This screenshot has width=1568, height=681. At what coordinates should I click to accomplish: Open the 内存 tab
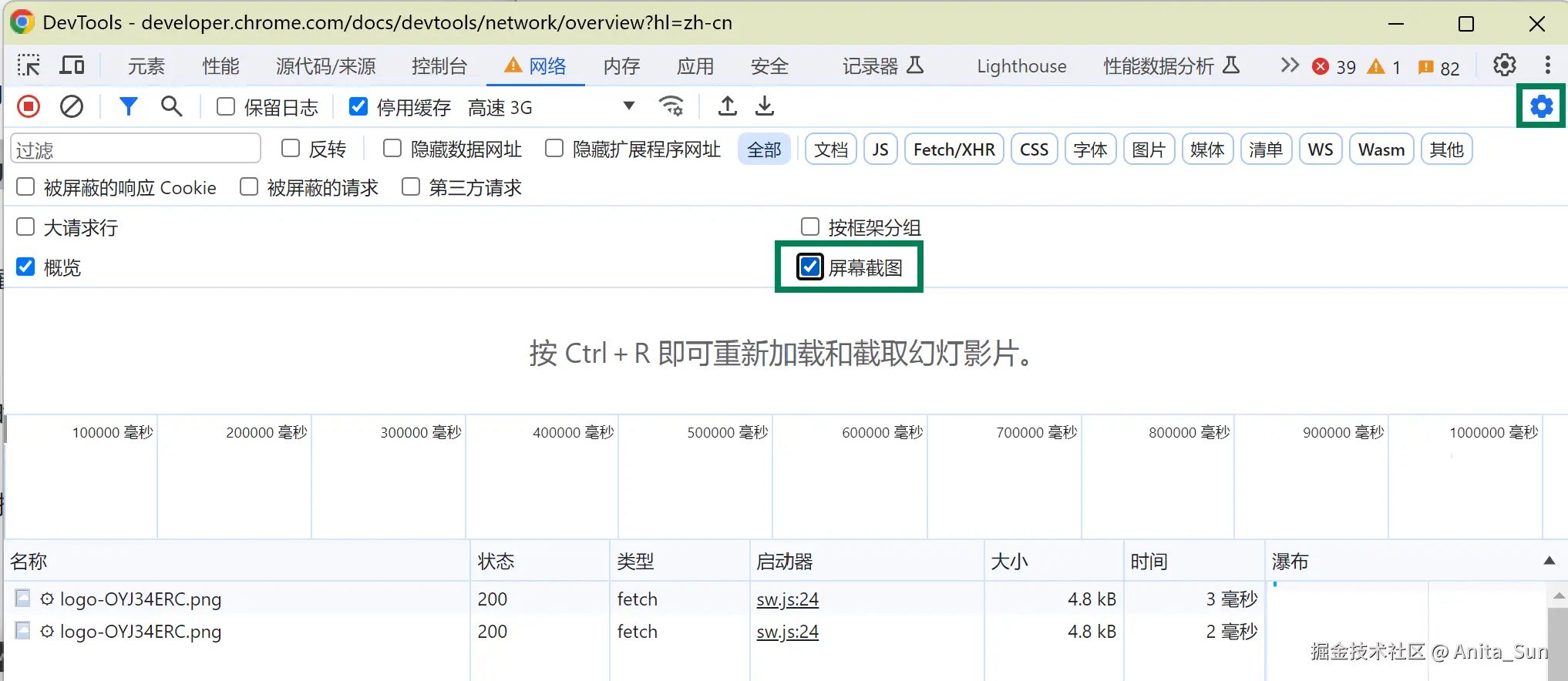point(622,66)
